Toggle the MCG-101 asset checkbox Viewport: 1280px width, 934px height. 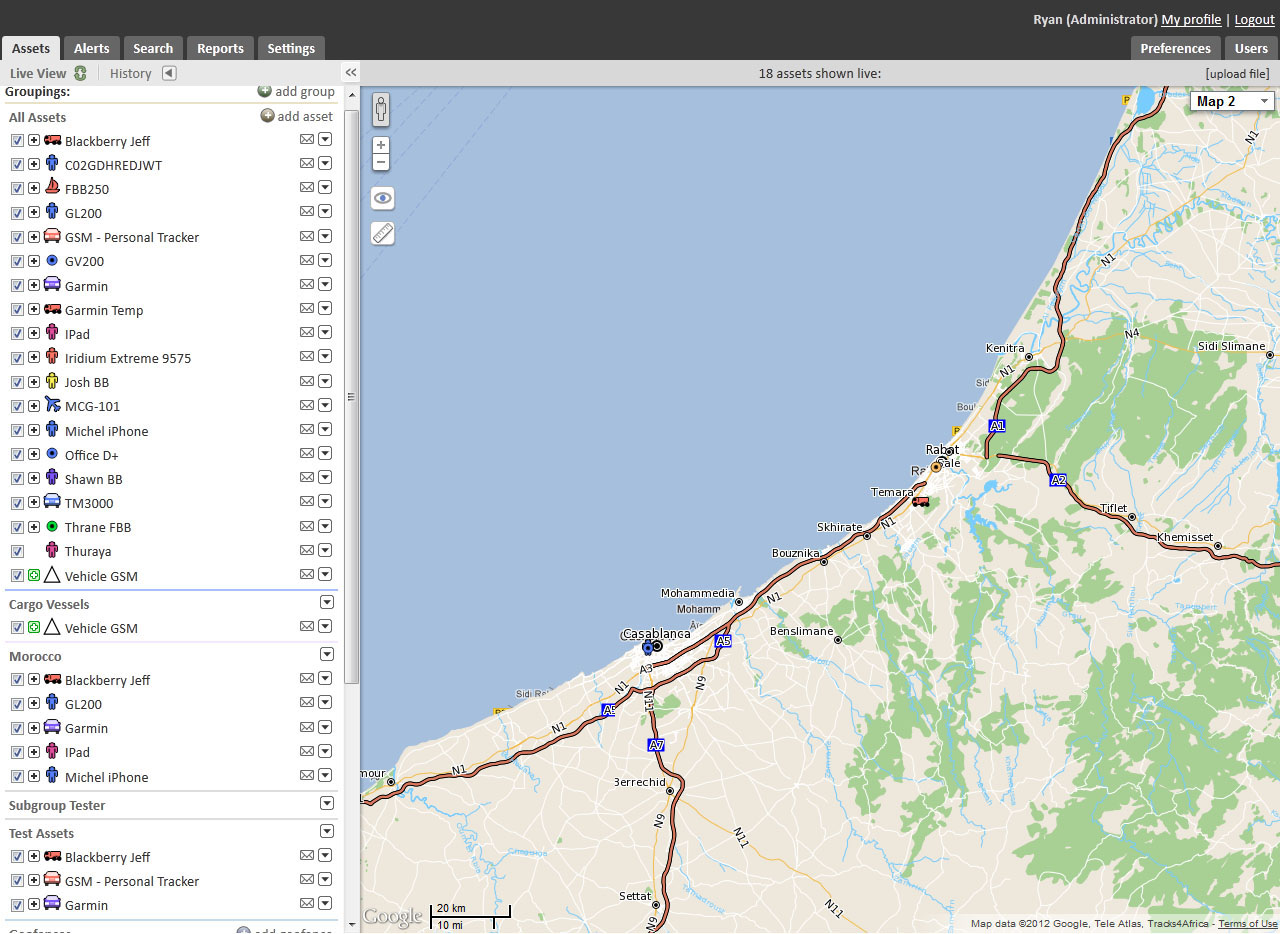click(17, 406)
